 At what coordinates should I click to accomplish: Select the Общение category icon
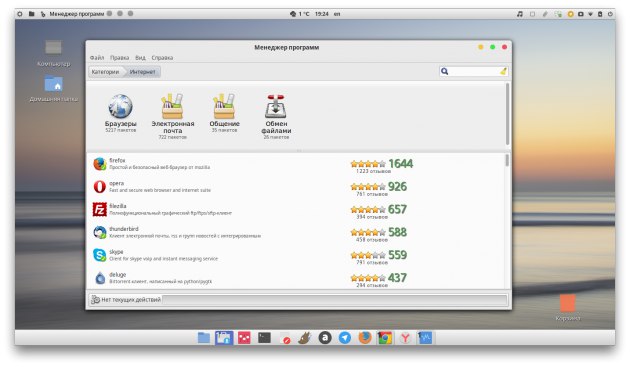pos(224,107)
